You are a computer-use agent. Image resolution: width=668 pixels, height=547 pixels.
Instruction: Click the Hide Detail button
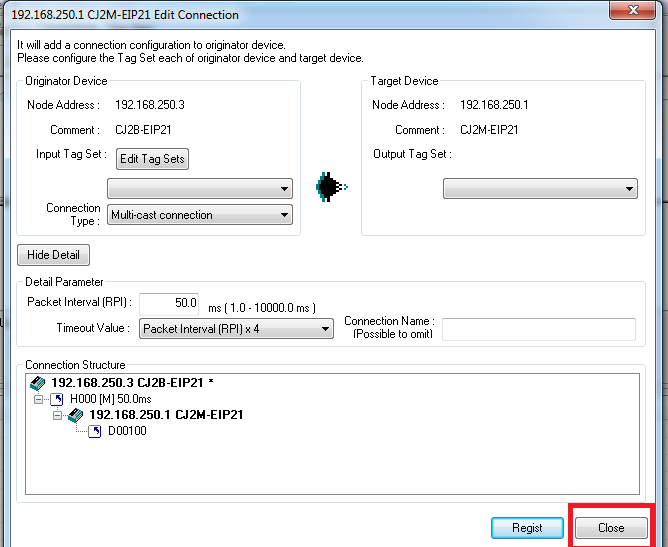pyautogui.click(x=53, y=255)
